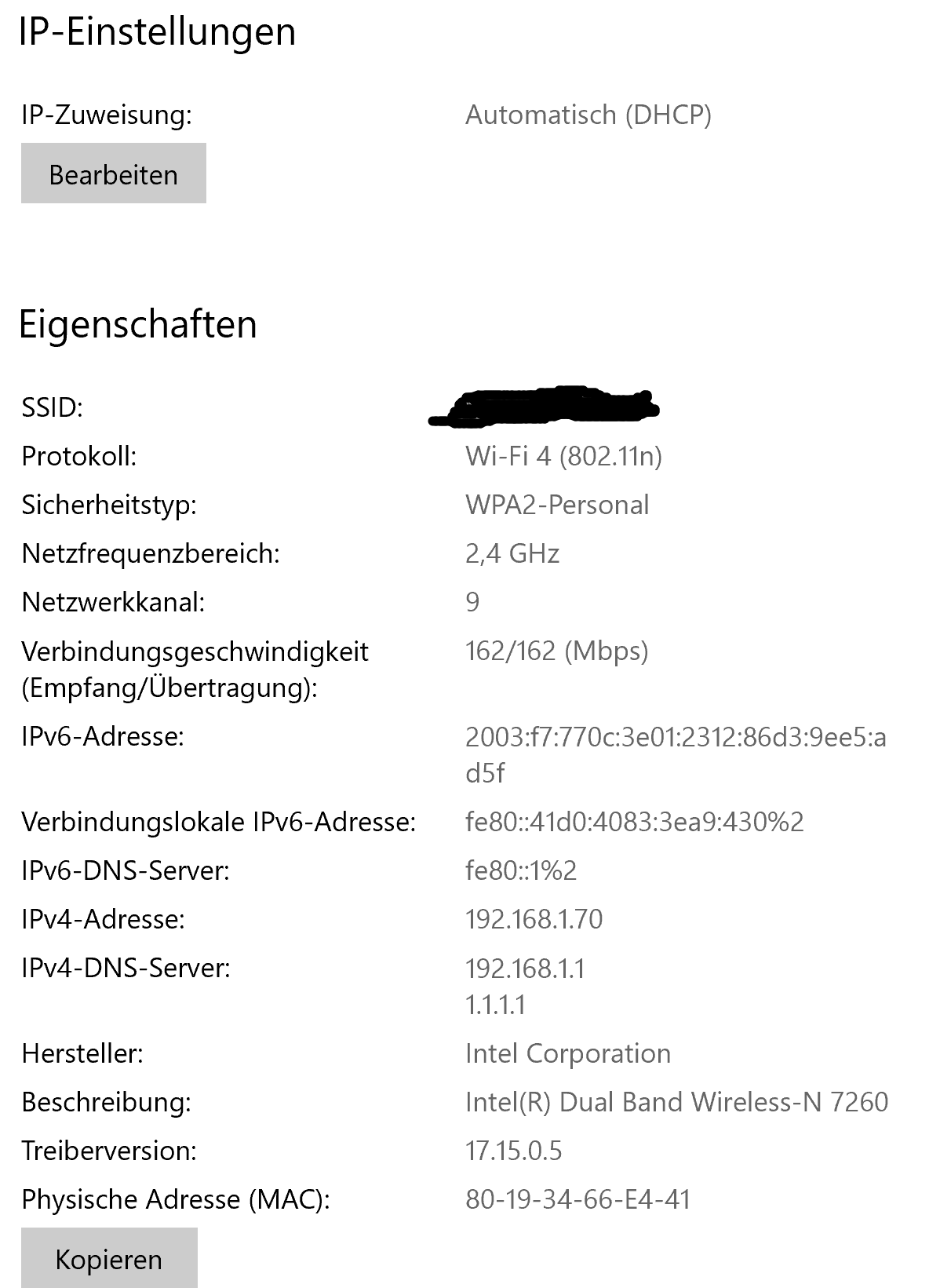
Task: Click the blacked-out SSID value
Action: (x=544, y=407)
